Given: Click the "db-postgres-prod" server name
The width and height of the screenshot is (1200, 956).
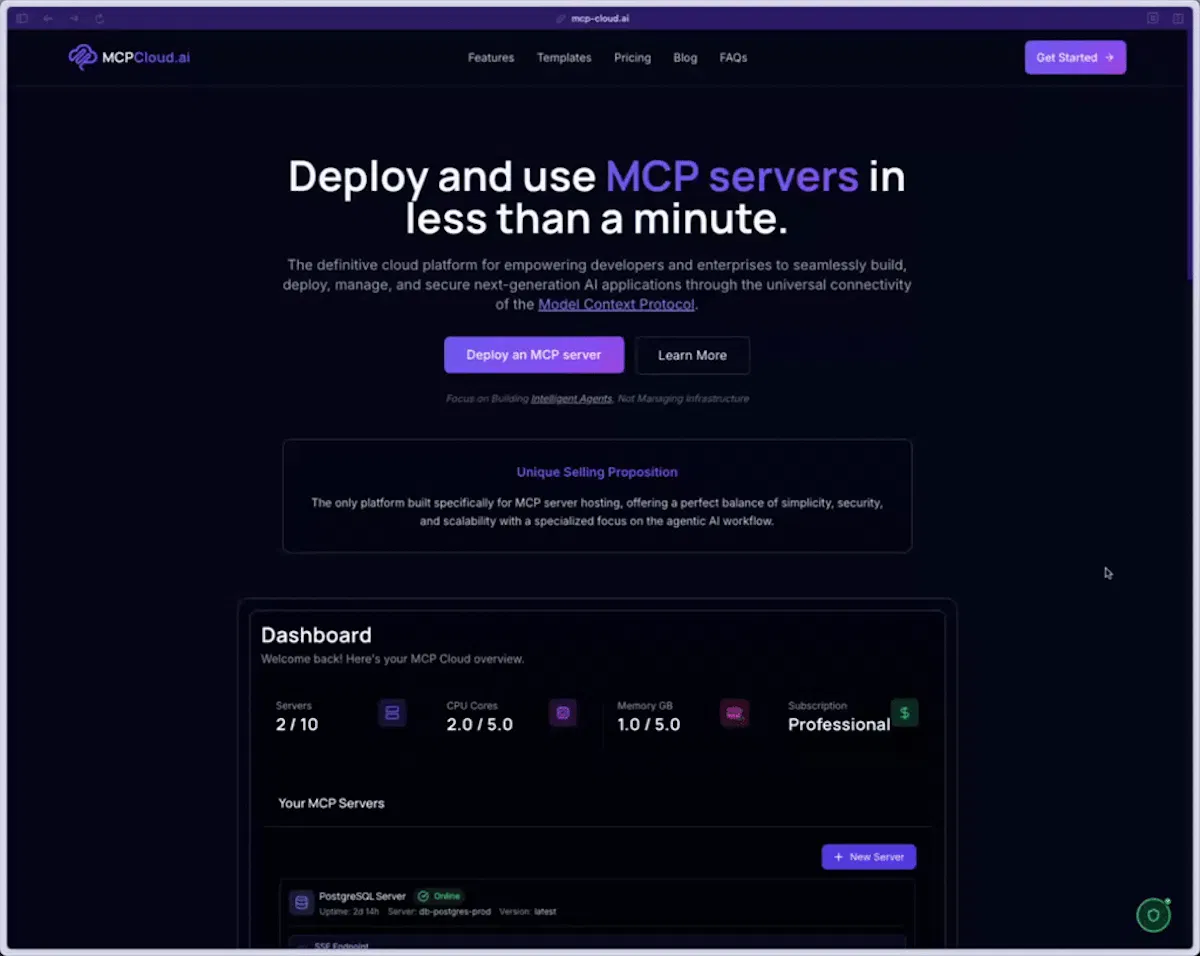Looking at the screenshot, I should [454, 912].
